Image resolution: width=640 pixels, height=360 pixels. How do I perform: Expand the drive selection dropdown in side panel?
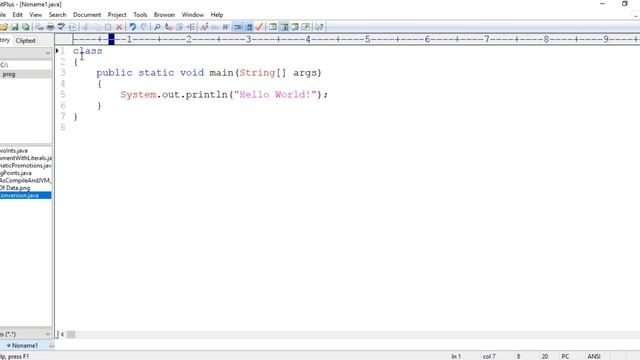point(47,53)
